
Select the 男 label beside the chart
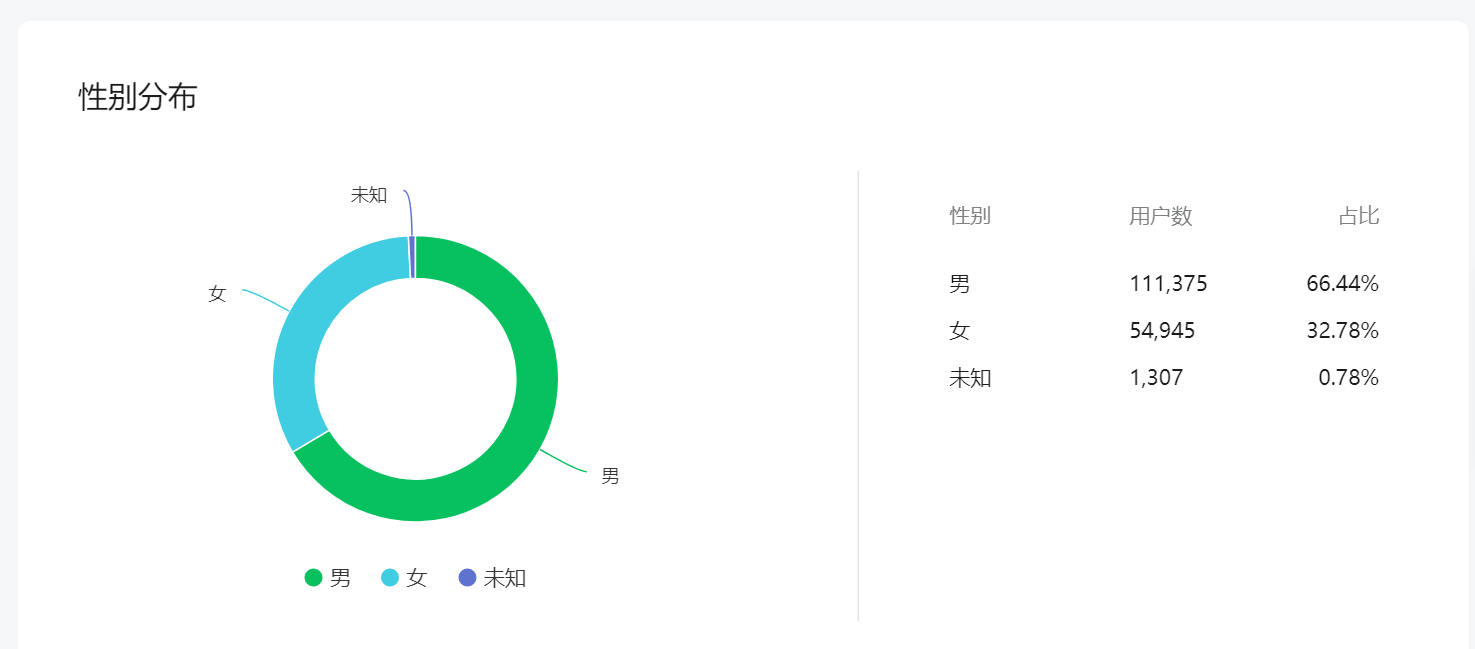click(610, 476)
